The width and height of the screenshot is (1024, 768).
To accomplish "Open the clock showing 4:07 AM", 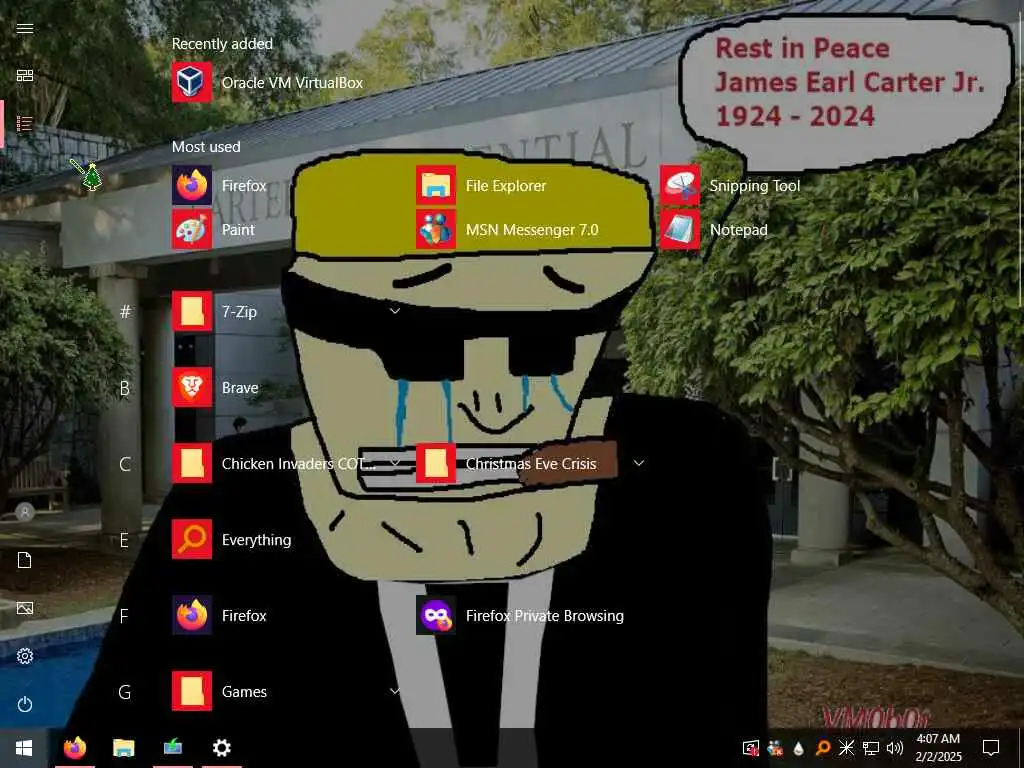I will coord(938,748).
